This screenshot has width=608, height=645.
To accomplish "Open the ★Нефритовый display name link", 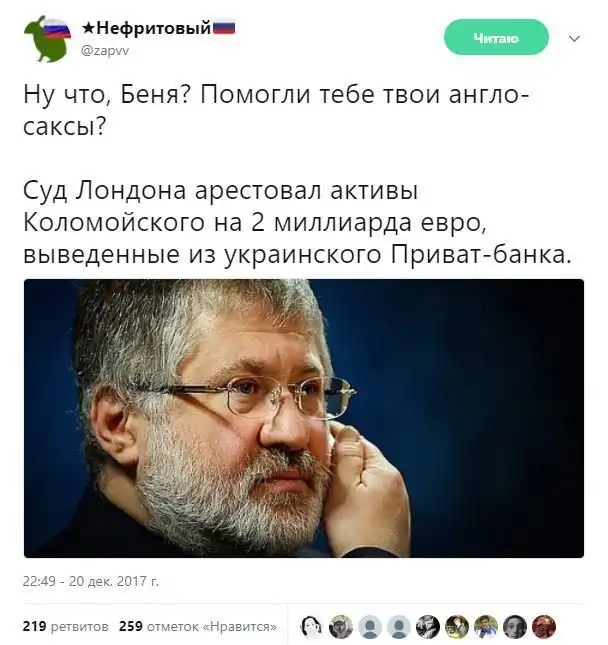I will coord(158,28).
